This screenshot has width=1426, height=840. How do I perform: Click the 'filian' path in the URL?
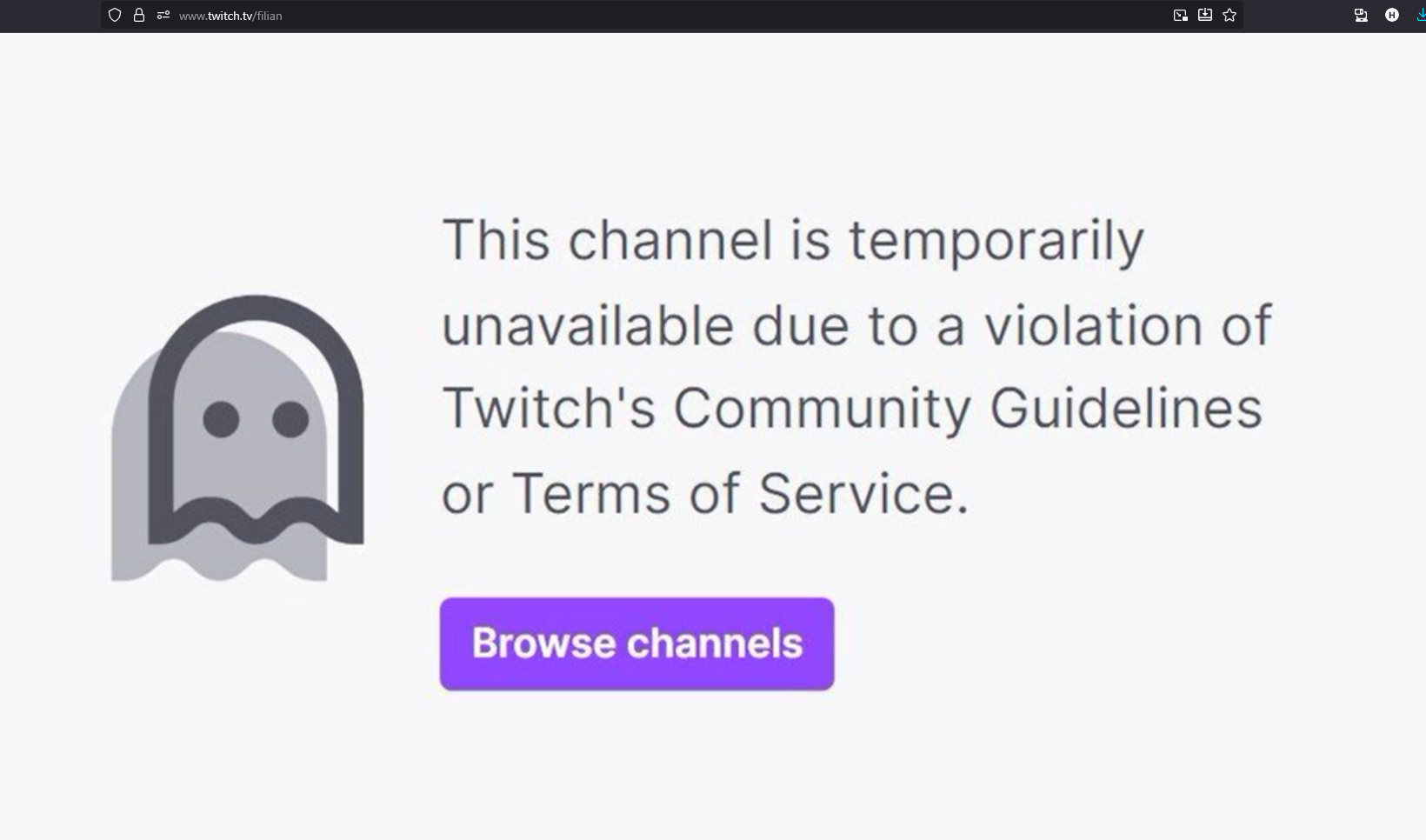coord(269,16)
